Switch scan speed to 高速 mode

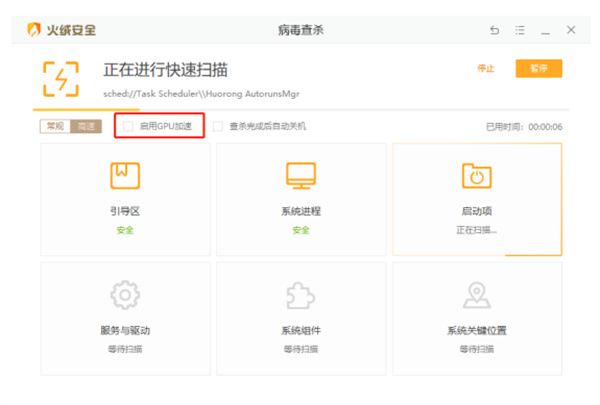[86, 126]
